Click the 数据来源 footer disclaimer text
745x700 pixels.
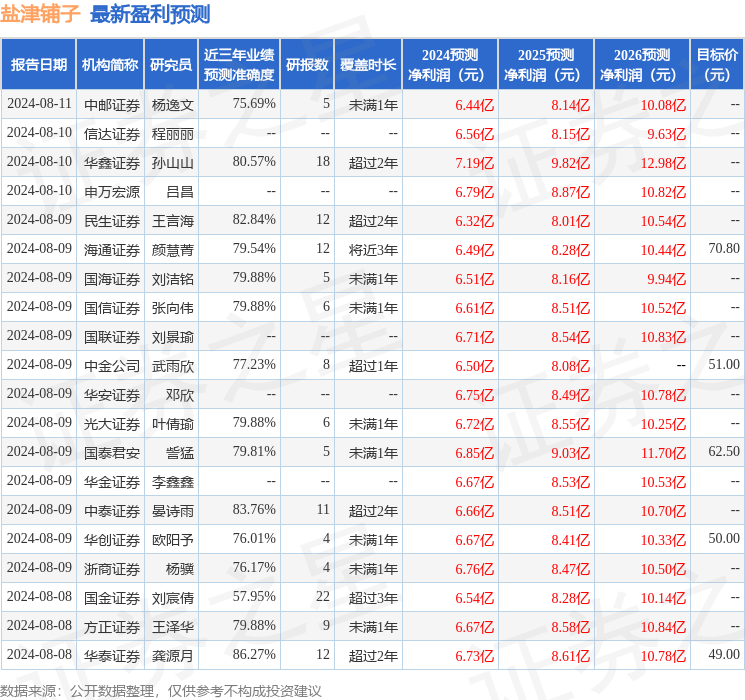[x=161, y=690]
